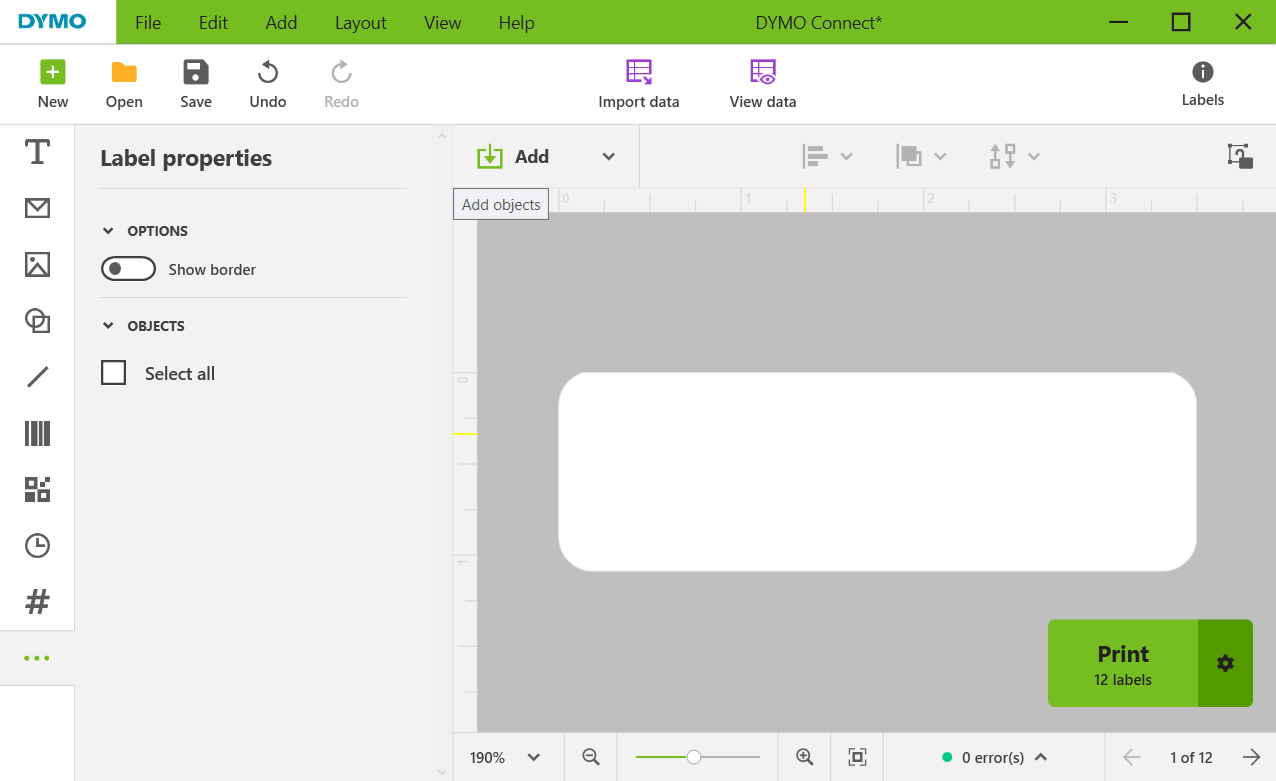
Task: Collapse the OPTIONS section
Action: (x=109, y=231)
